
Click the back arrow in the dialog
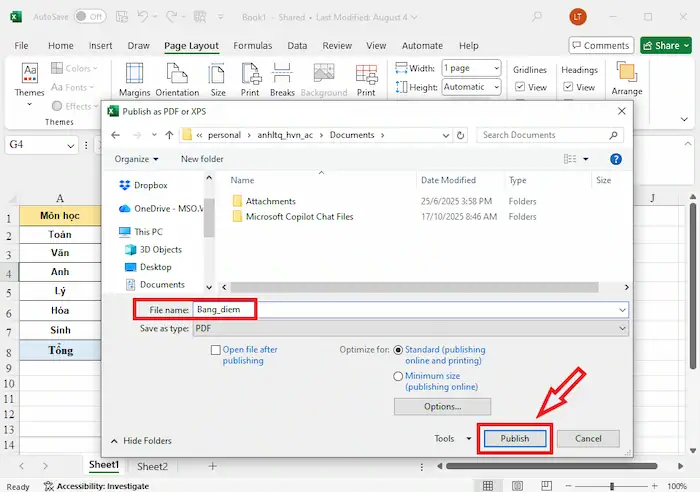pos(116,135)
